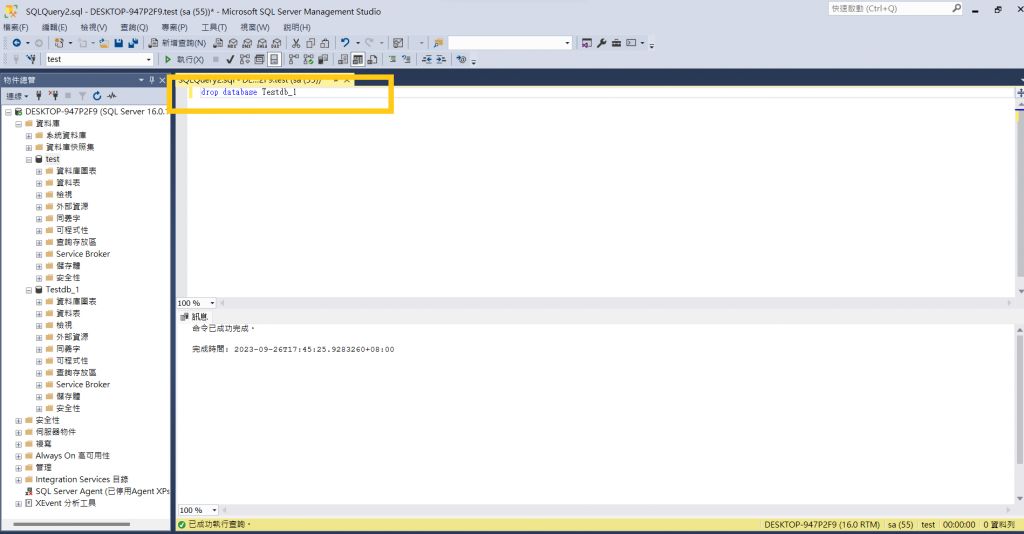Click the 執行(X) execute button
This screenshot has height=534, width=1024.
[184, 59]
